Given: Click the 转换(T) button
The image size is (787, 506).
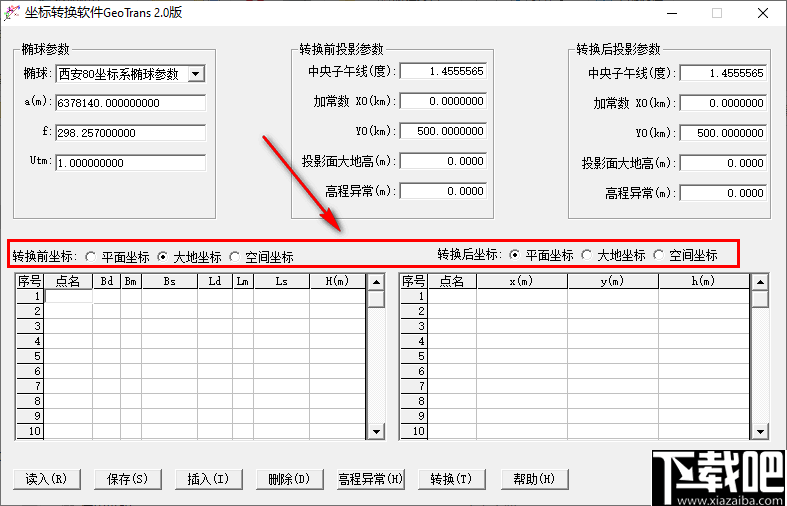Looking at the screenshot, I should tap(451, 479).
